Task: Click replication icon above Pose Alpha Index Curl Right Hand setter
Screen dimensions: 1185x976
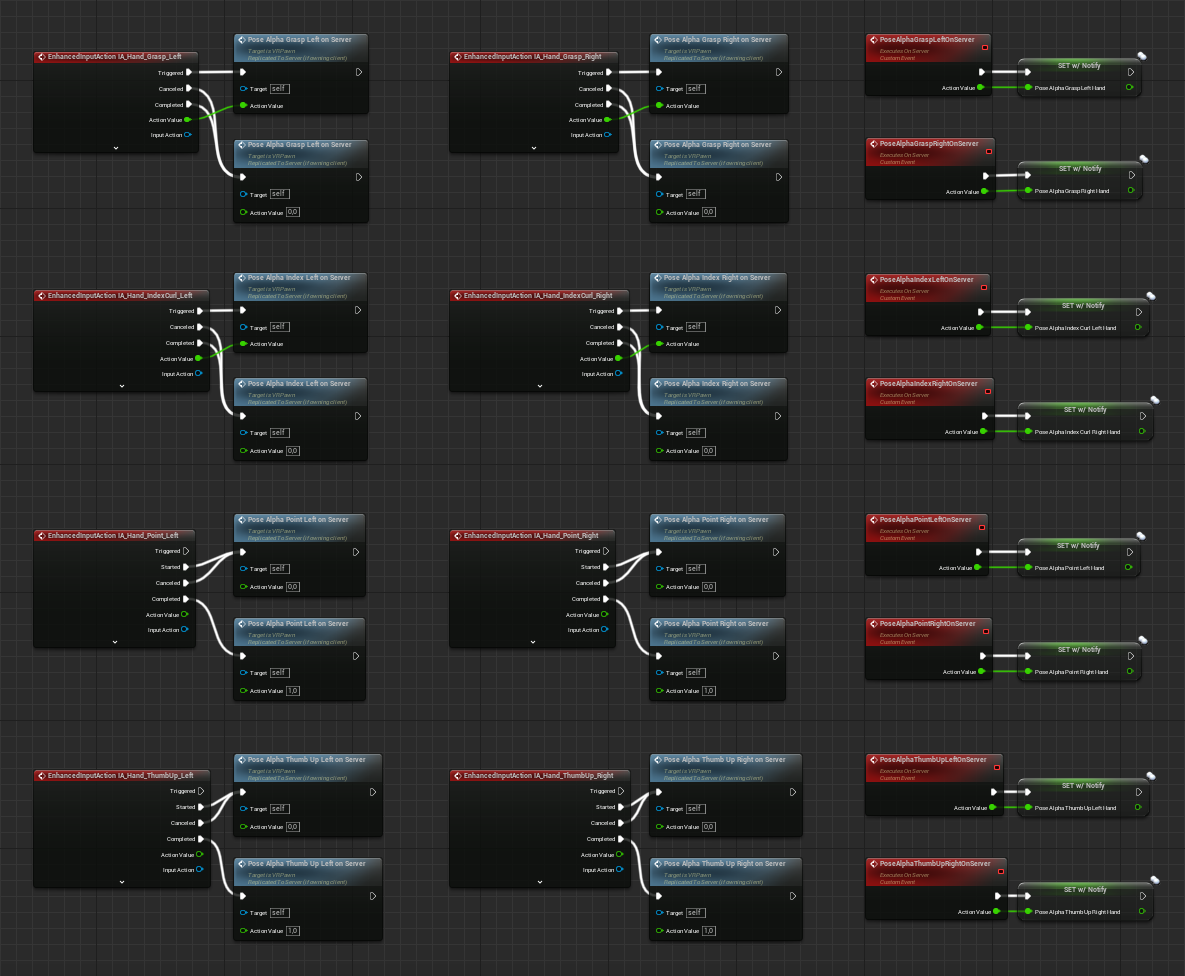Action: tap(1155, 400)
